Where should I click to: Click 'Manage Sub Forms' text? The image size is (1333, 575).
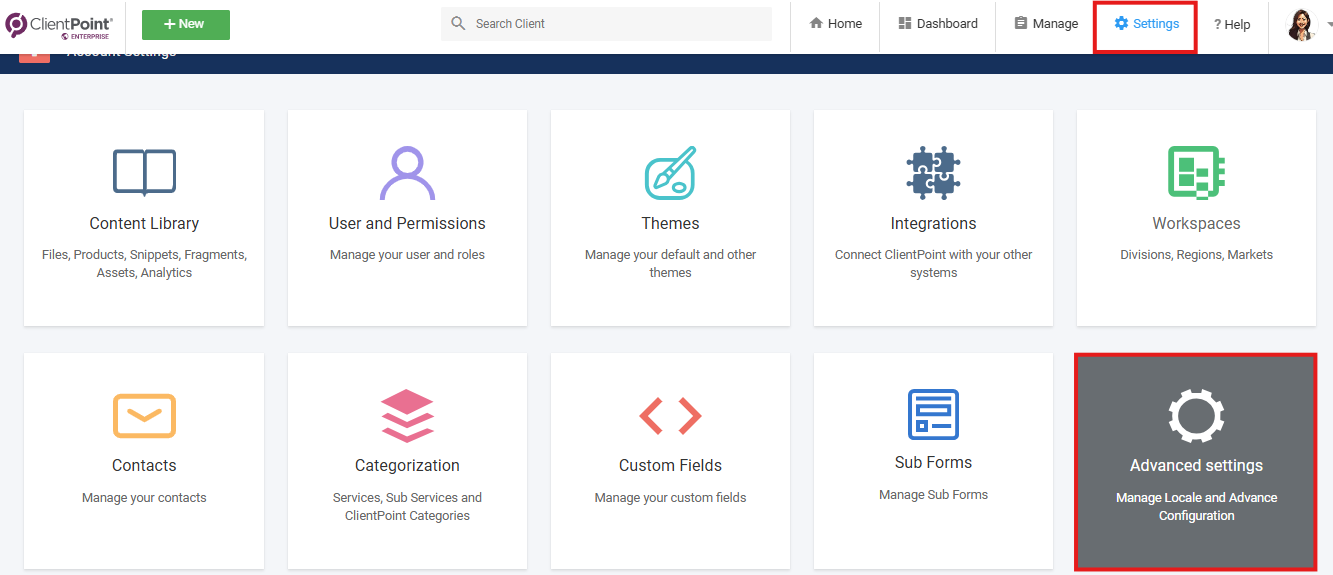pyautogui.click(x=933, y=495)
